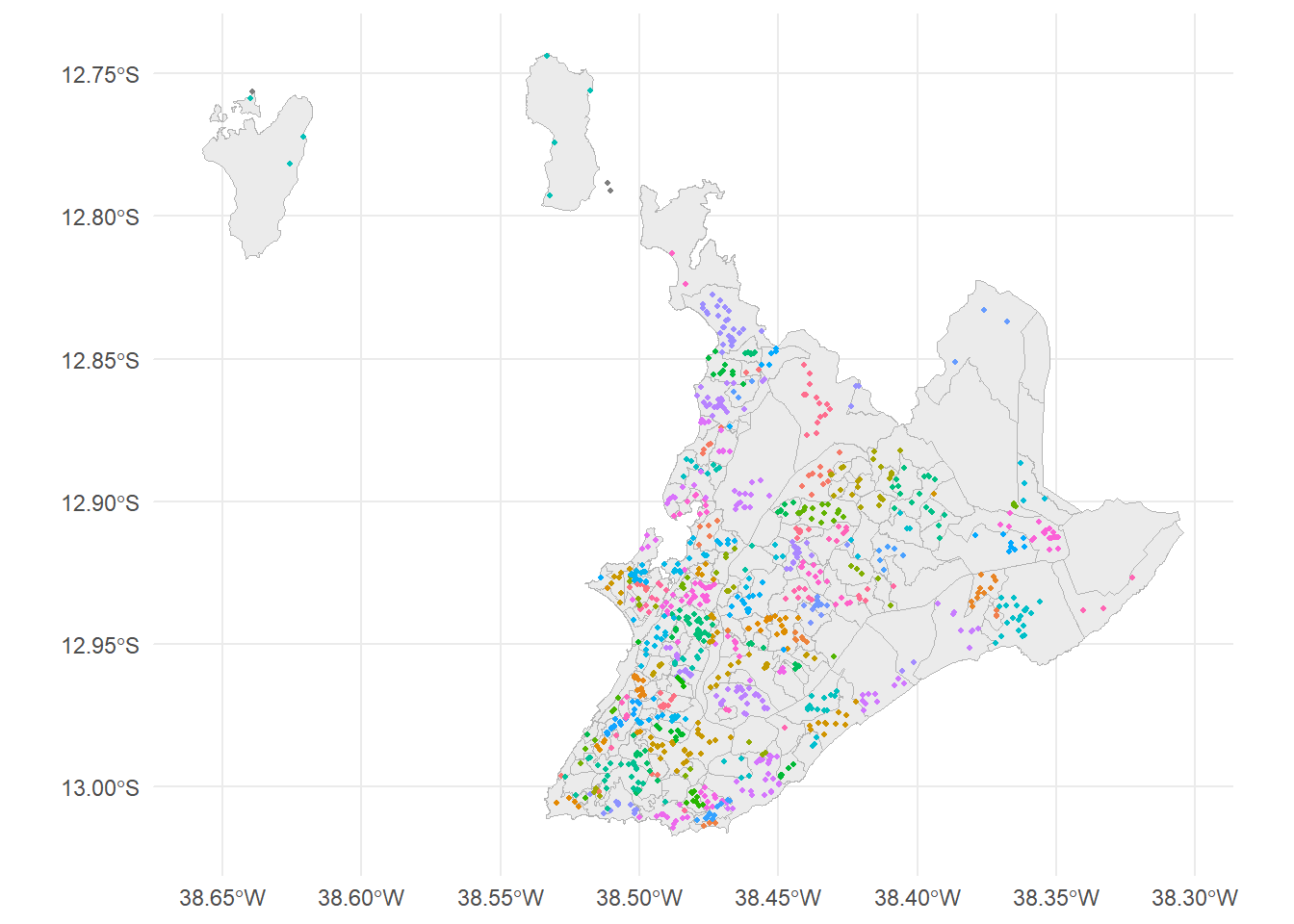
Task: Click the 12.75°S latitude axis label
Action: pyautogui.click(x=100, y=75)
